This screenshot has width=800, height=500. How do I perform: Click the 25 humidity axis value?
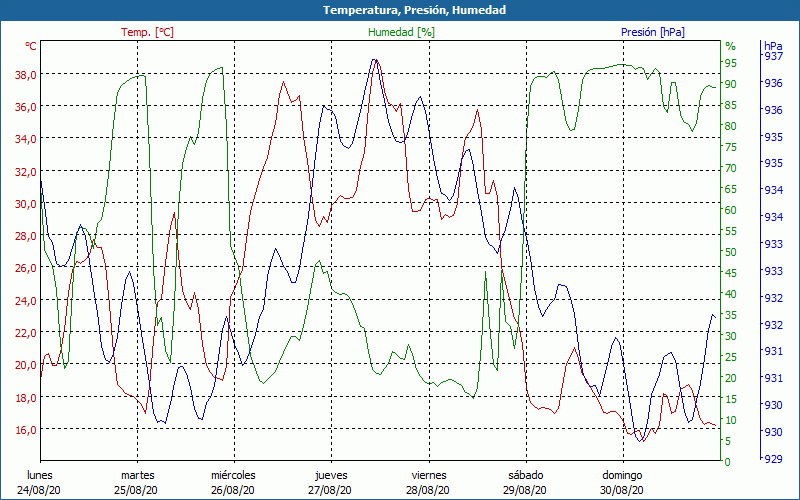point(731,358)
